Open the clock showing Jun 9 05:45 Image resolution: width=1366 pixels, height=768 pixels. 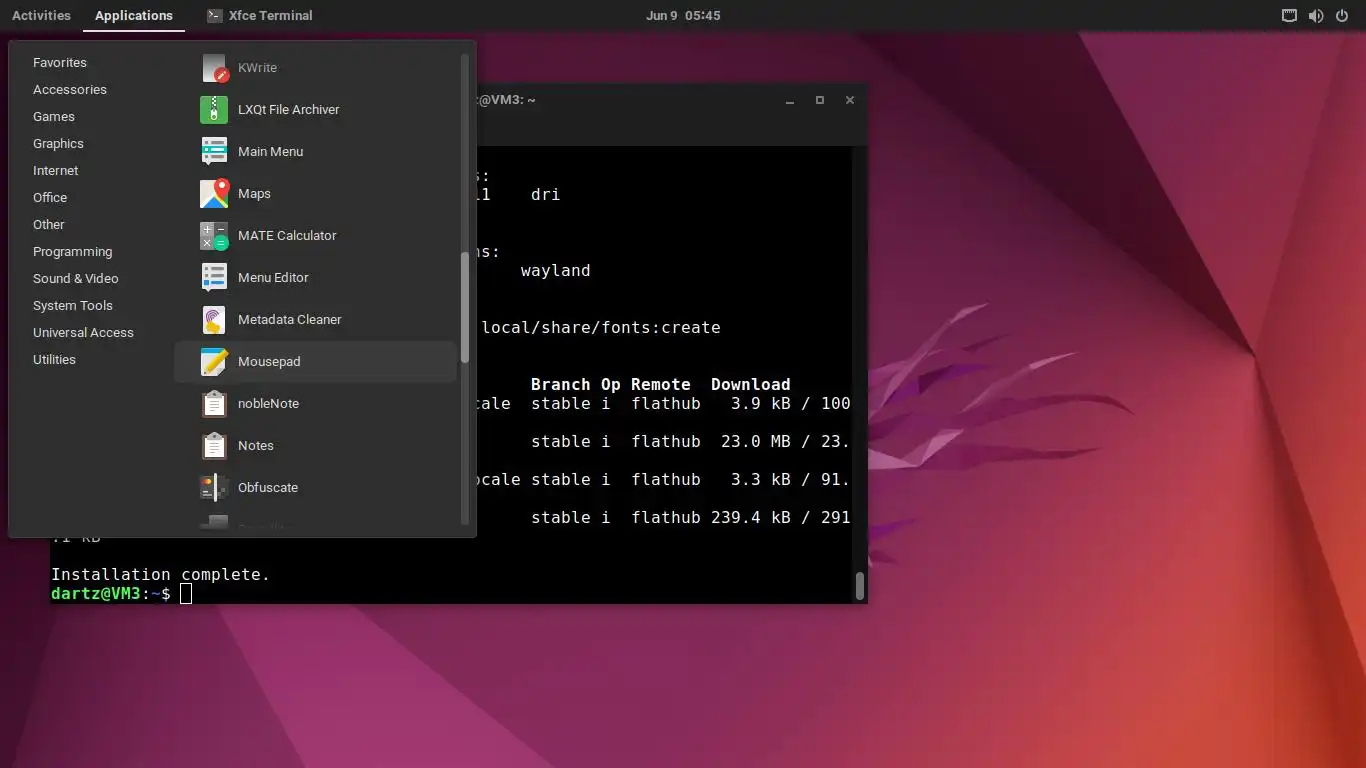click(x=683, y=16)
